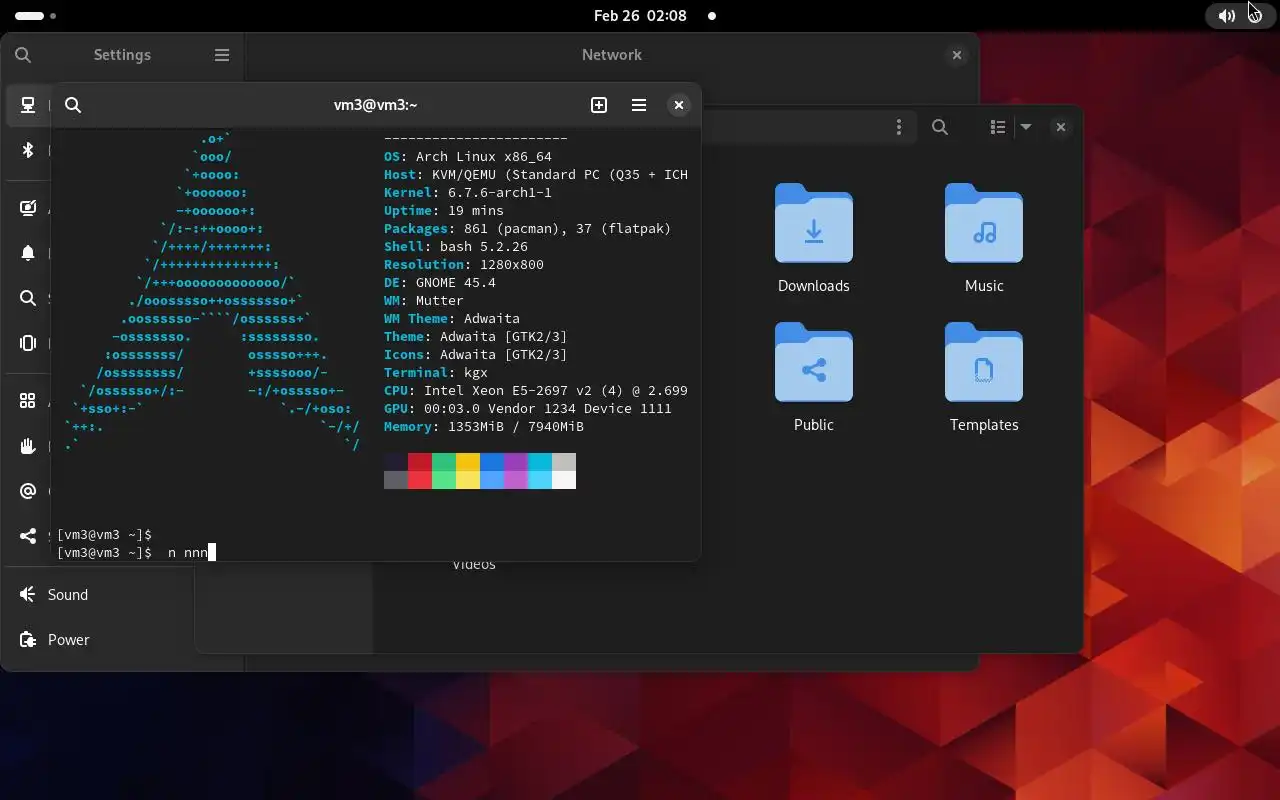The image size is (1280, 800).
Task: Click the 'Kernel: 6.7.6-arch1-1' line
Action: pos(468,193)
